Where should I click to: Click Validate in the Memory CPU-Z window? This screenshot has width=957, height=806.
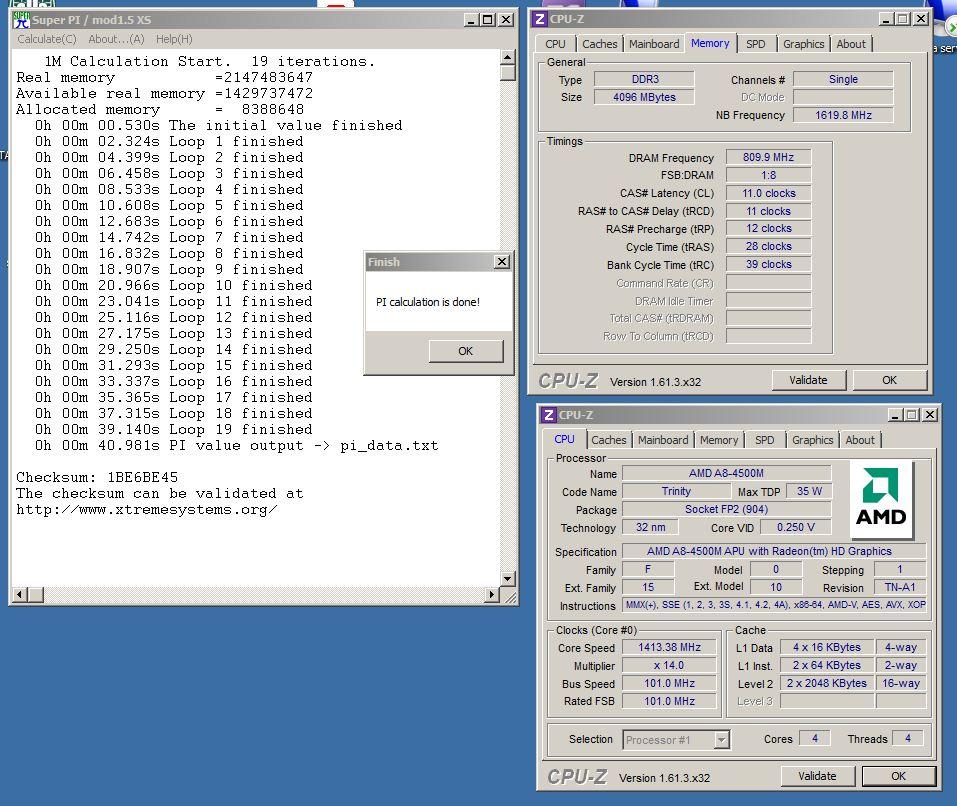point(808,380)
